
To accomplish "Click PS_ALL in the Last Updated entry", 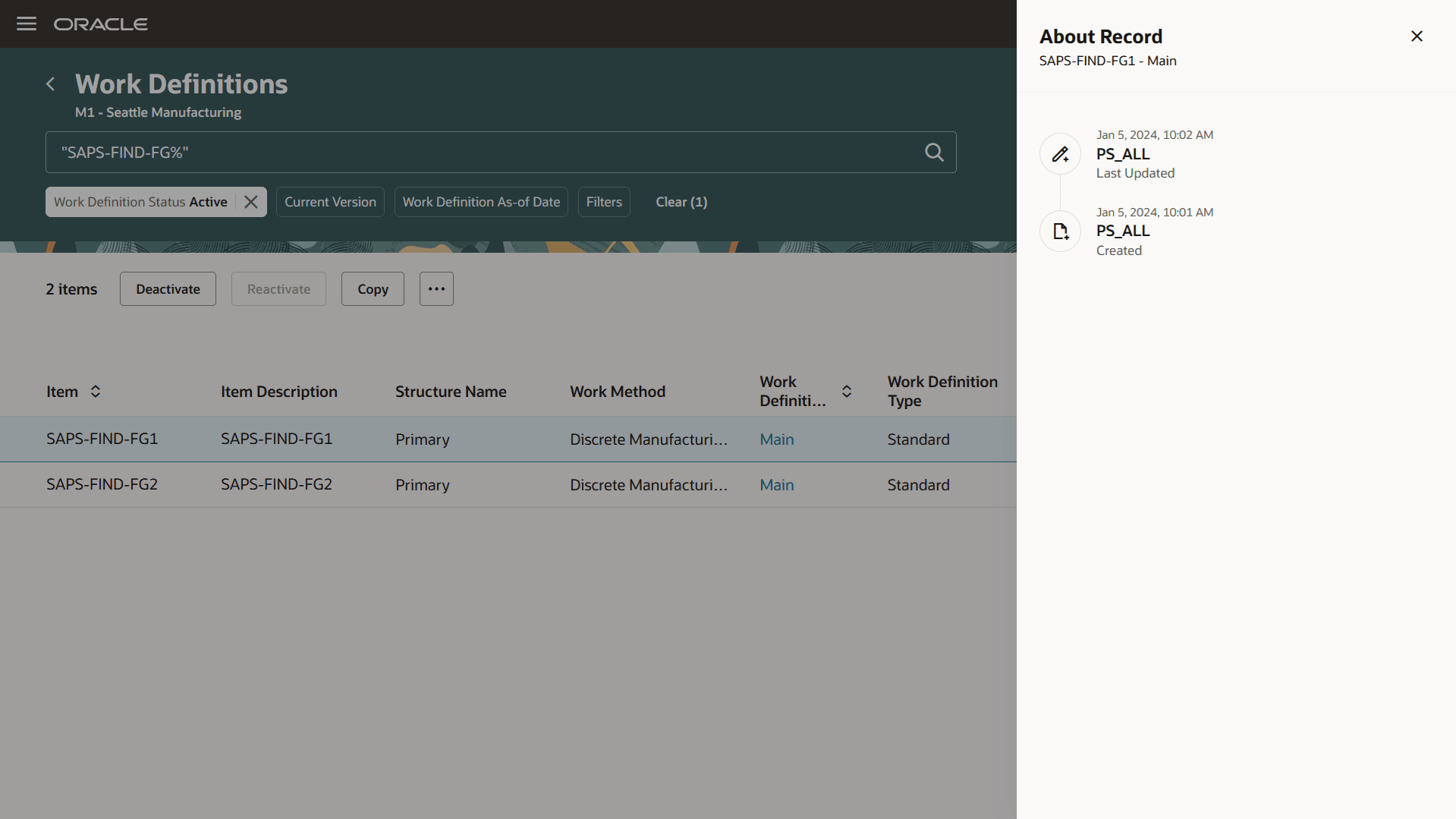I will point(1123,154).
